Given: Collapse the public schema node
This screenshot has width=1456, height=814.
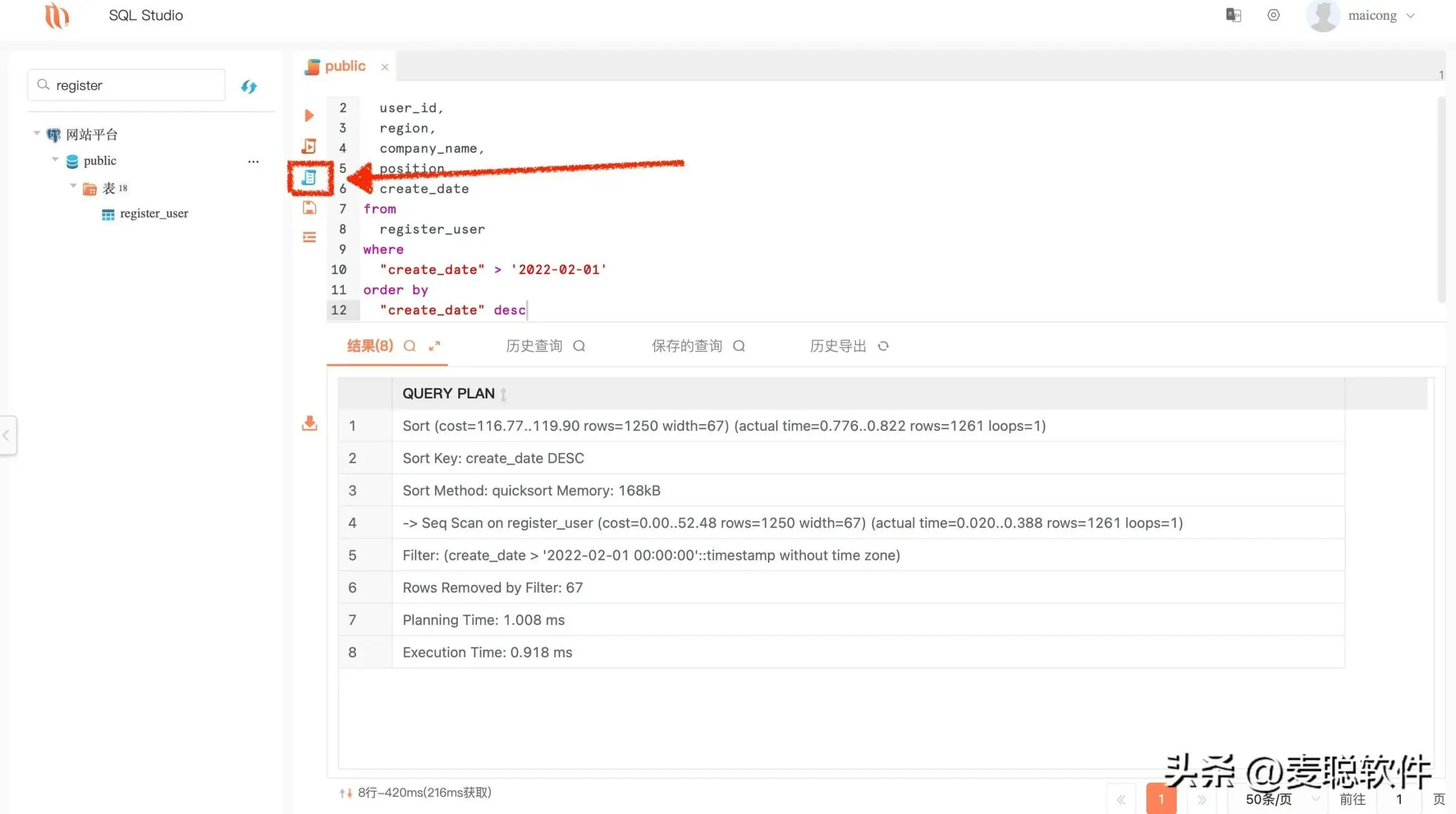Looking at the screenshot, I should coord(55,160).
